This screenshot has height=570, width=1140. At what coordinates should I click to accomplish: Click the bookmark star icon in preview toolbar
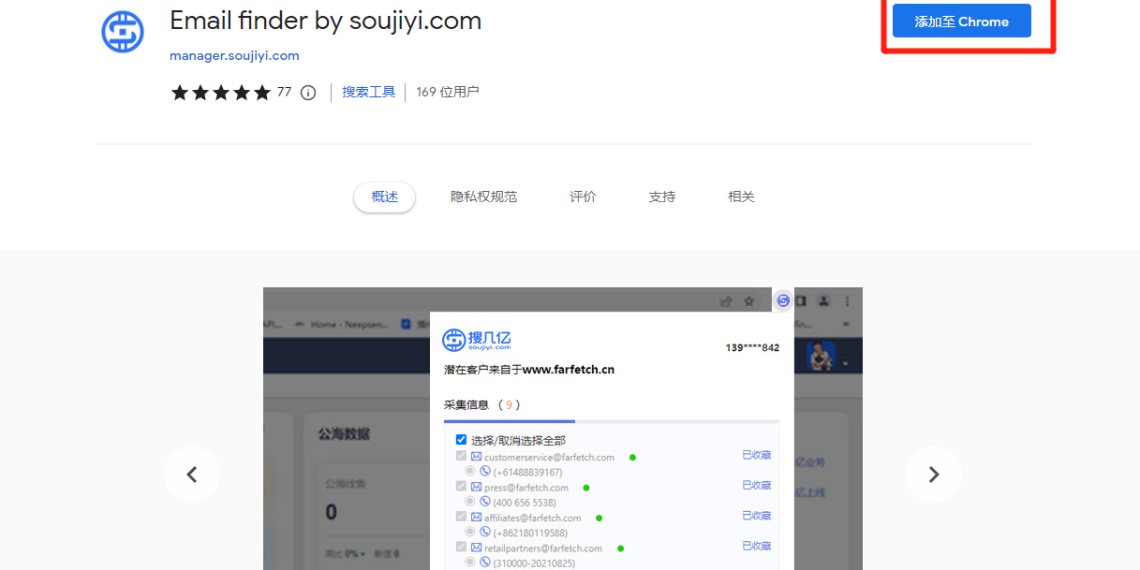tap(748, 301)
